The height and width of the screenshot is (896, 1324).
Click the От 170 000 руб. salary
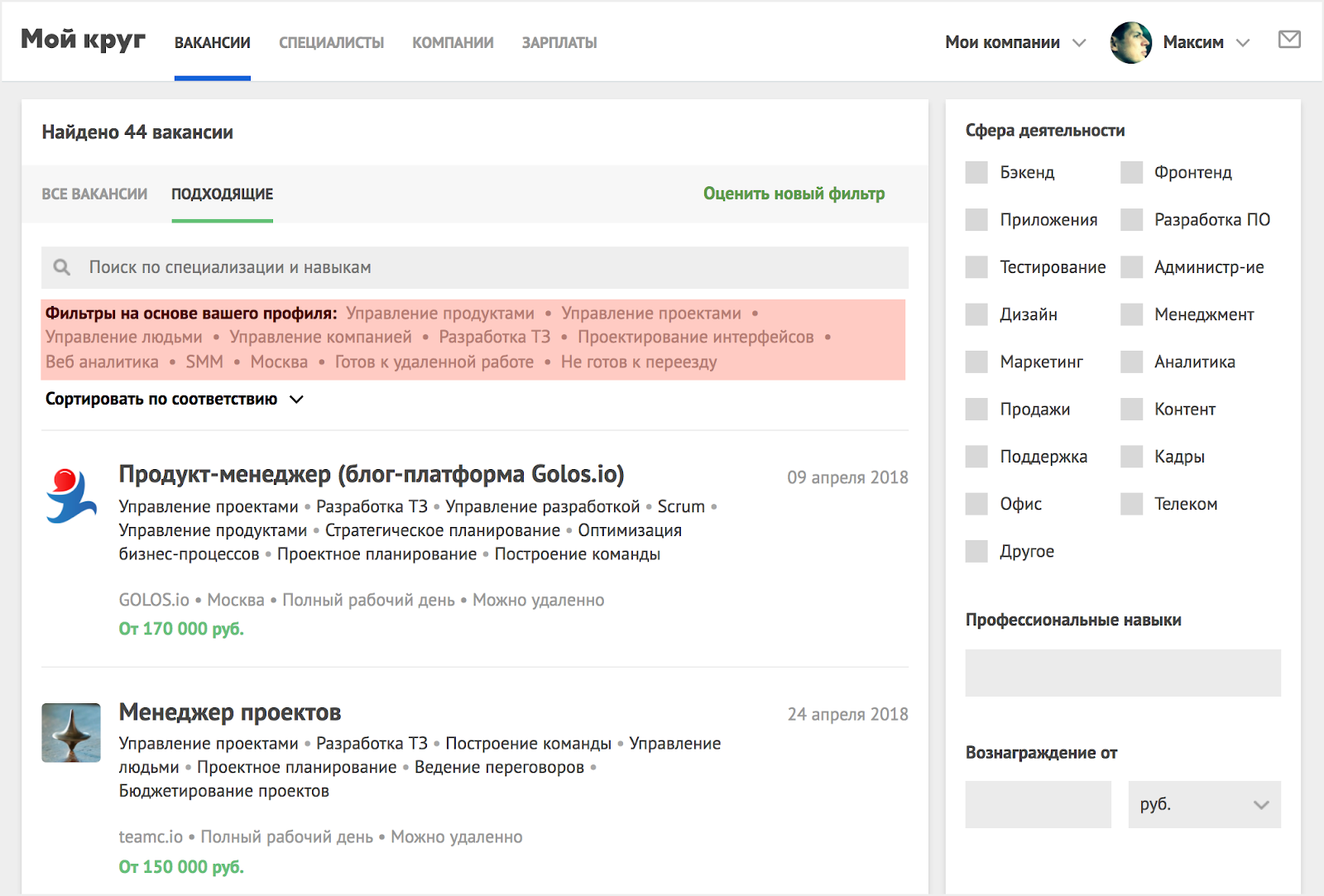[x=181, y=629]
